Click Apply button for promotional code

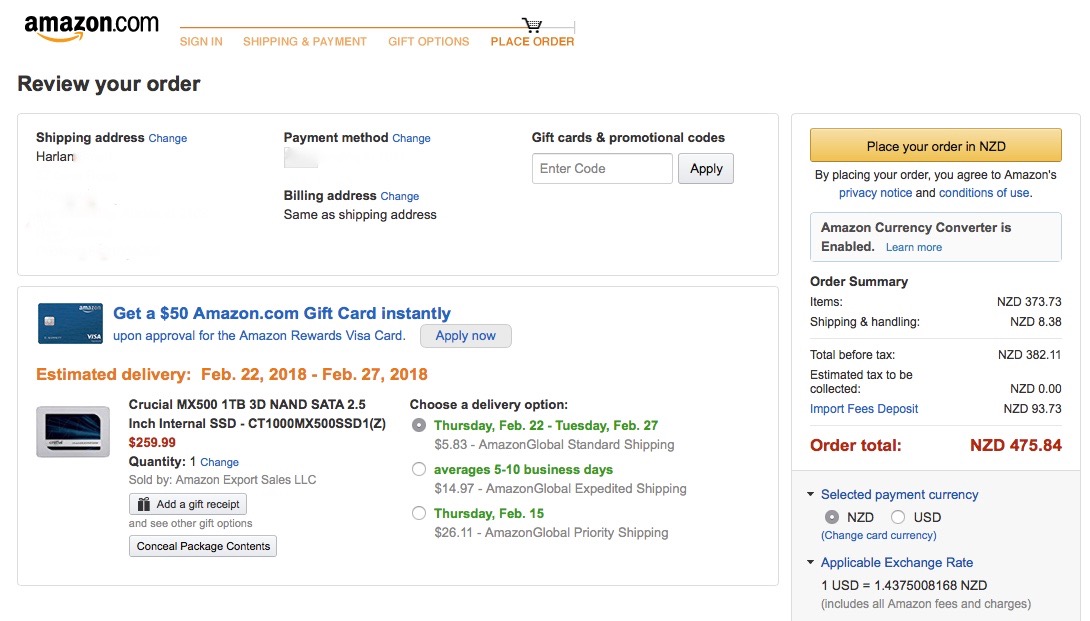[x=706, y=168]
